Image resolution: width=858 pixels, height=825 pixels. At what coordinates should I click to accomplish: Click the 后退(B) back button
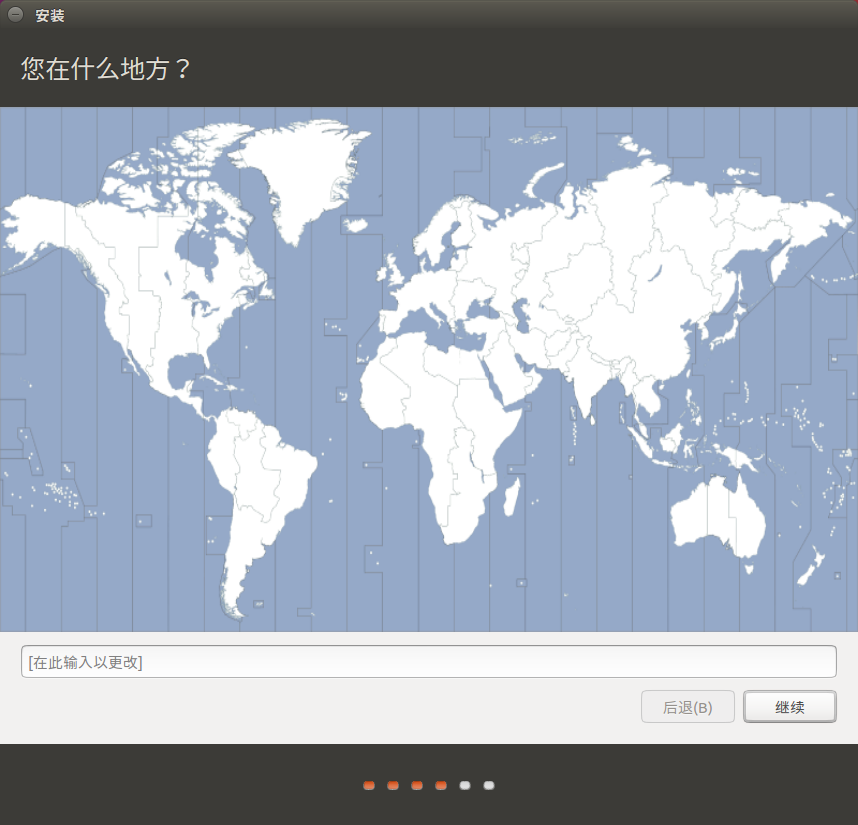click(687, 707)
